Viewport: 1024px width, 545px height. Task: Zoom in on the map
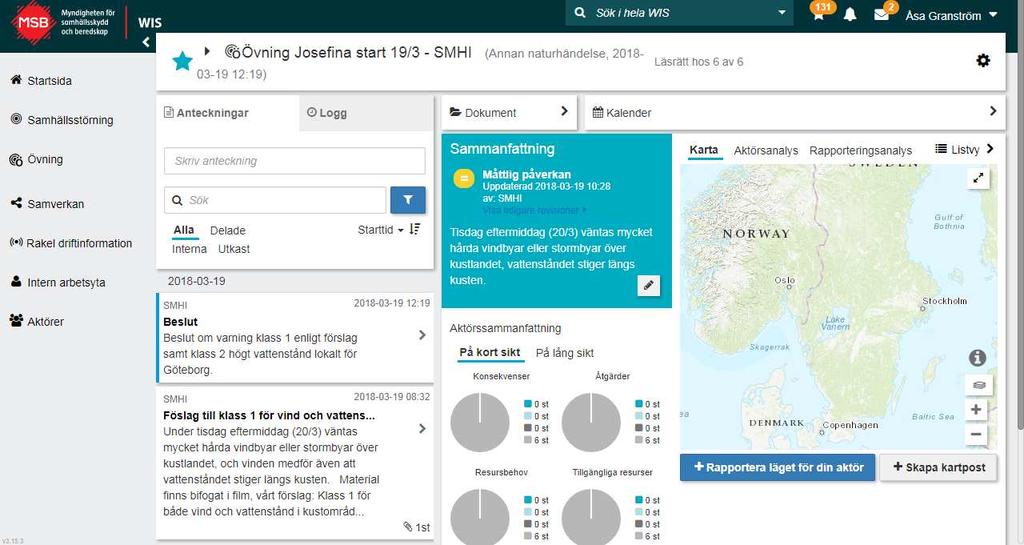tap(976, 409)
